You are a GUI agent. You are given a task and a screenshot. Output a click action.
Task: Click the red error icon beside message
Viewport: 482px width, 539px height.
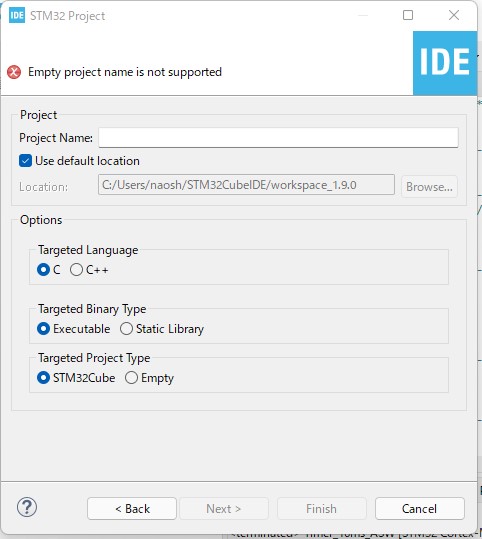[14, 72]
